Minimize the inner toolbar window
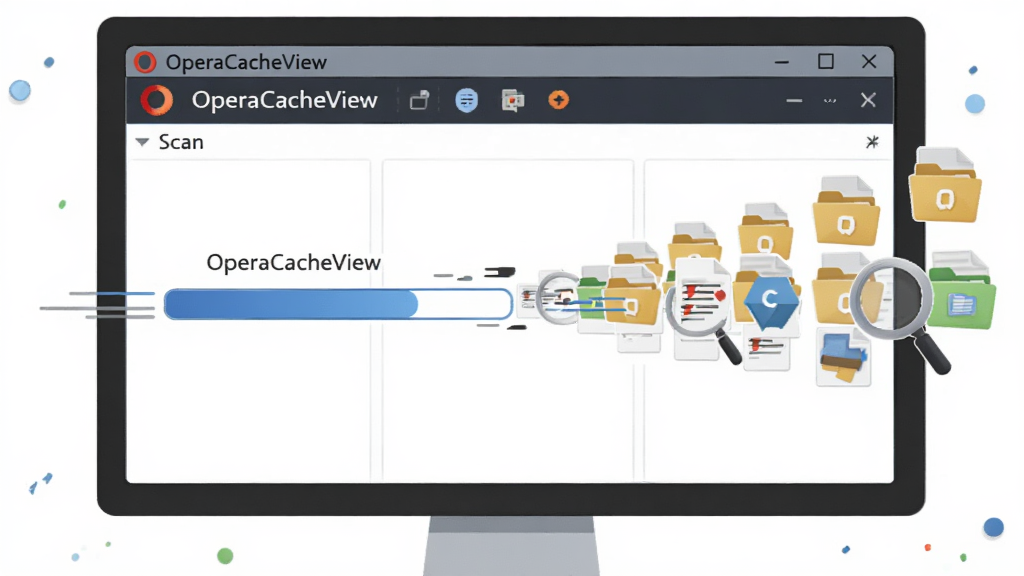 tap(794, 101)
